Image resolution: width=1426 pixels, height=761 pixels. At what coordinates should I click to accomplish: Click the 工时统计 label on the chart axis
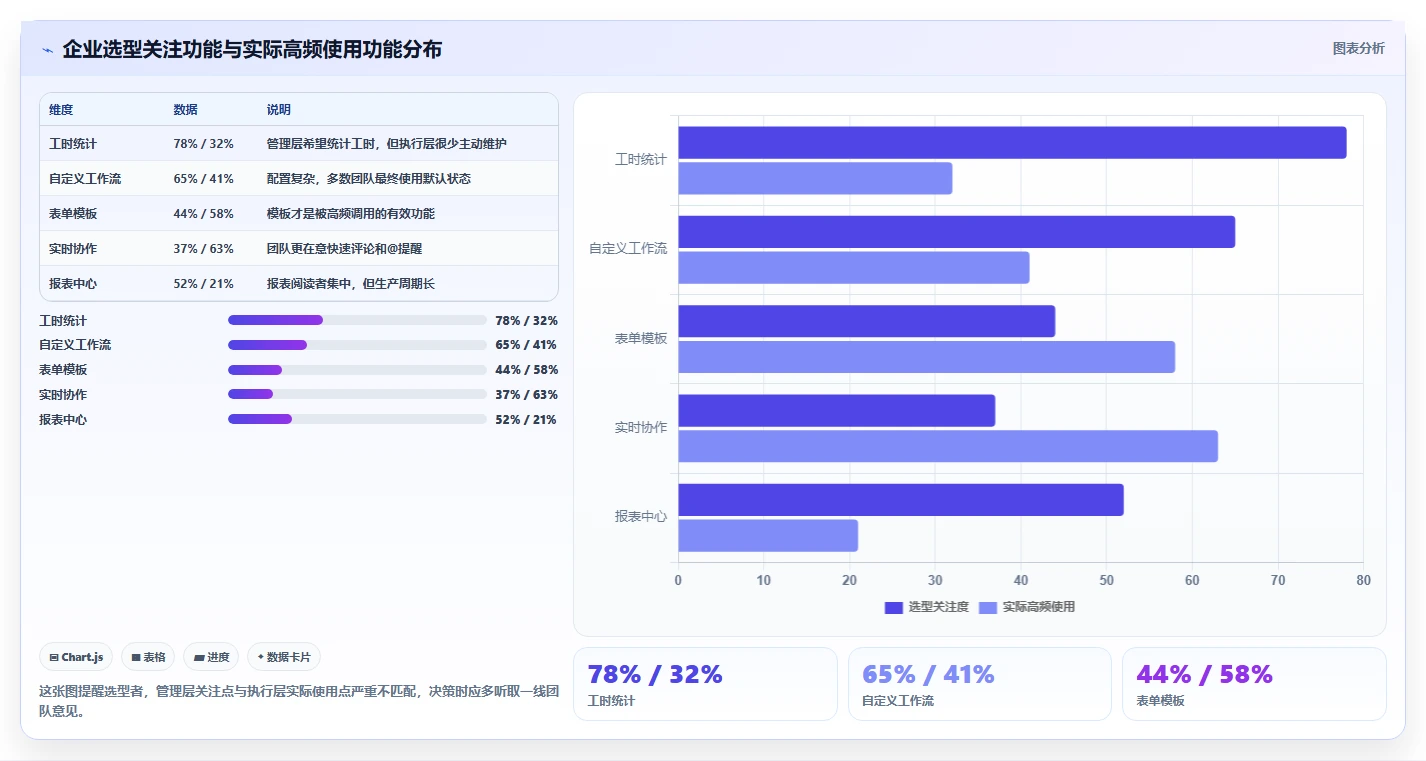tap(640, 160)
